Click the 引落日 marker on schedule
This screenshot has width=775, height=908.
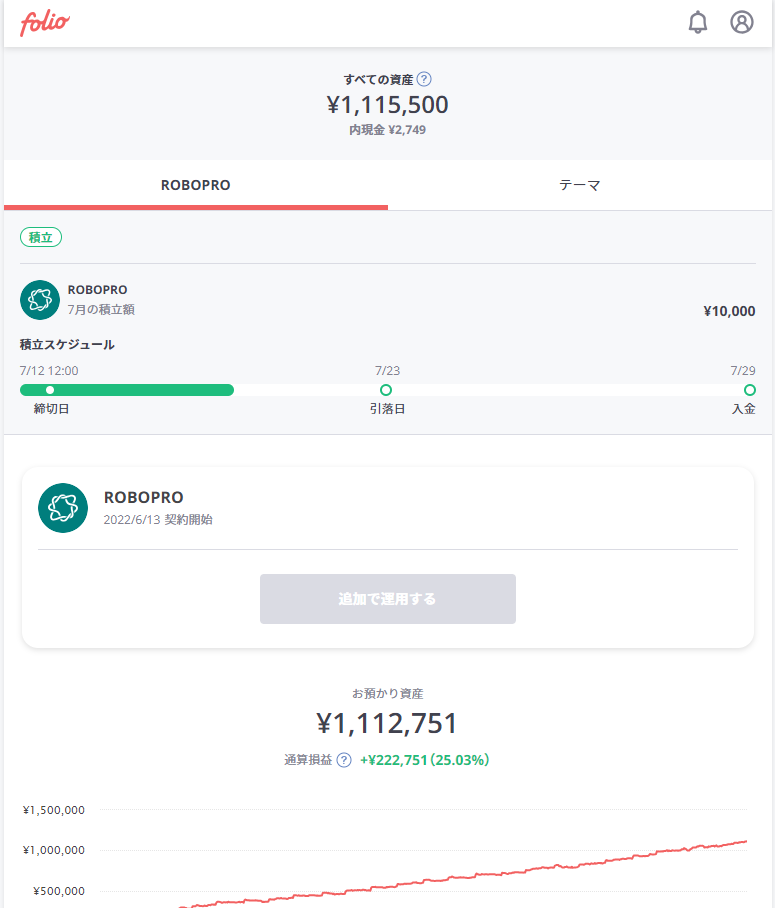tap(386, 390)
